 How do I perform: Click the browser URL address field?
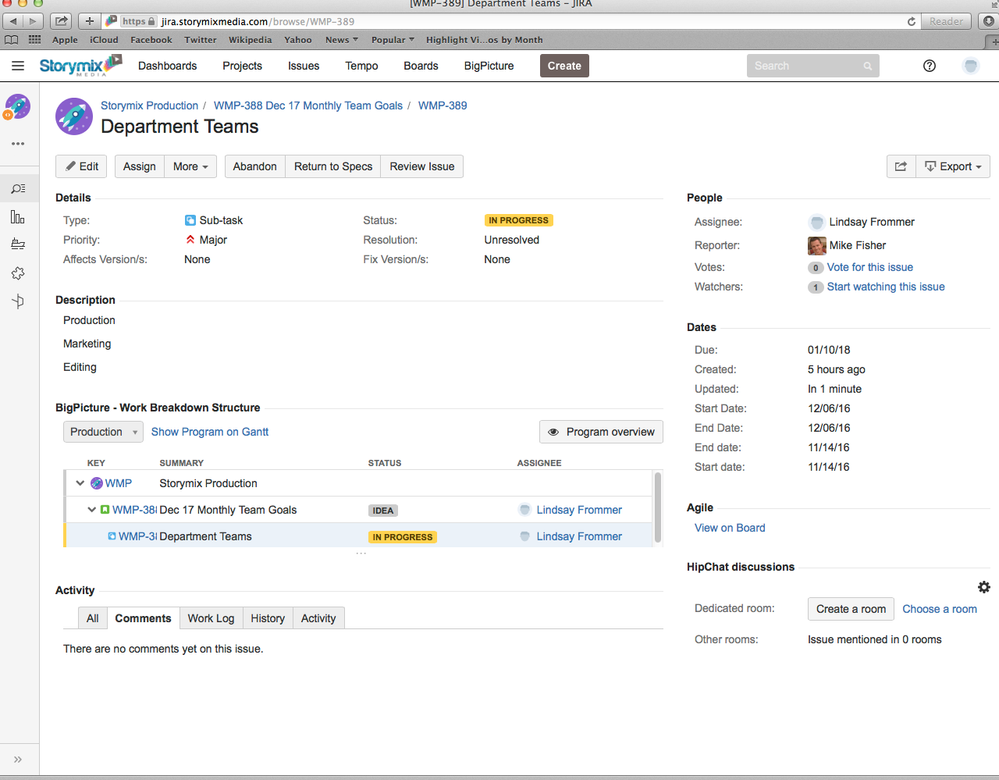(510, 22)
